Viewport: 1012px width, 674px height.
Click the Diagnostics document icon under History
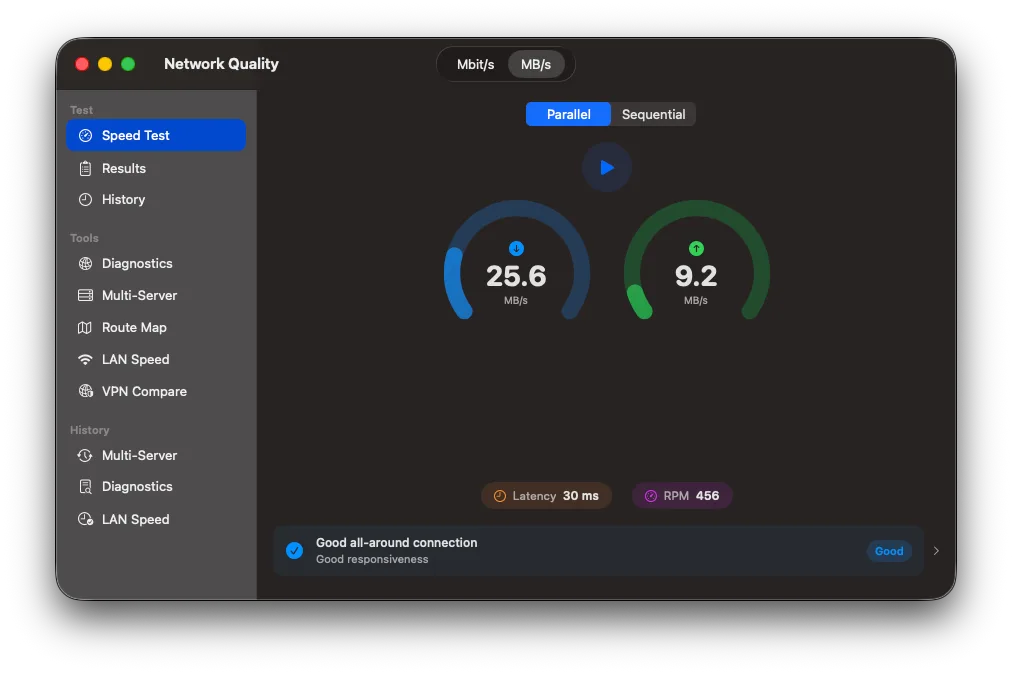(x=85, y=487)
